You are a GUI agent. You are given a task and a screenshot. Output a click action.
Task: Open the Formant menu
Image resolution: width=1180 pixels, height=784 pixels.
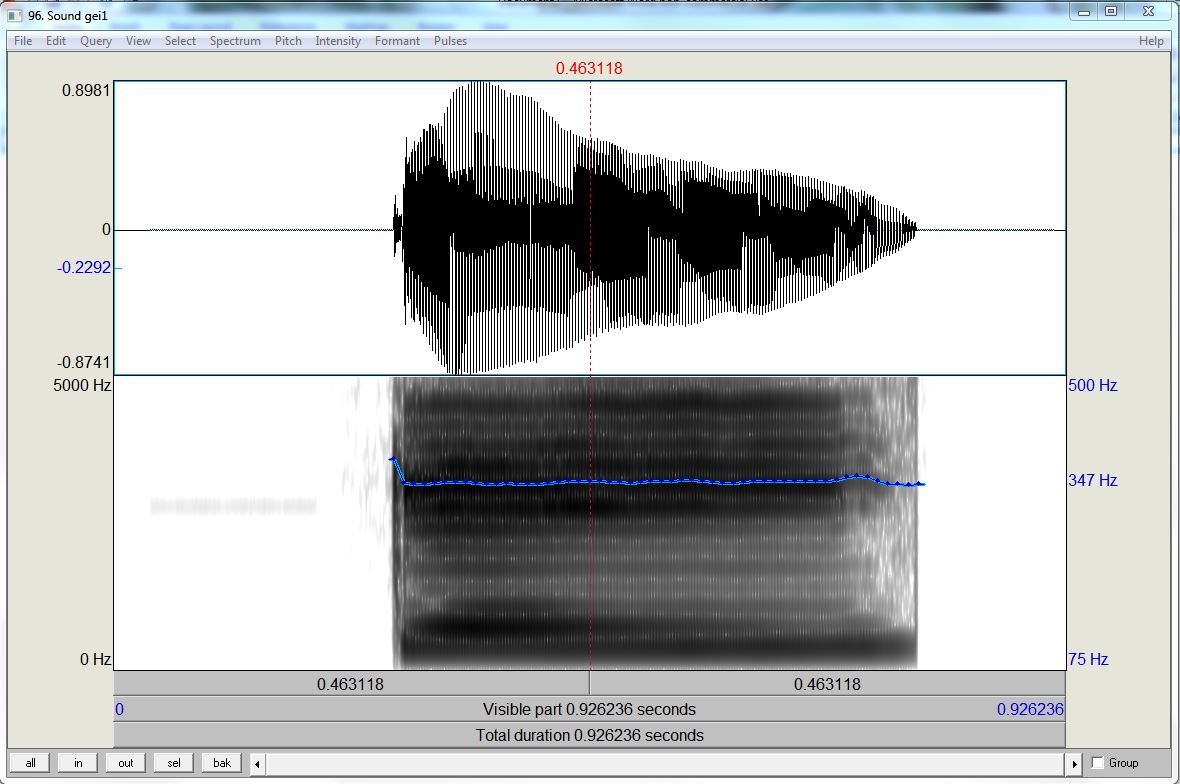(x=397, y=41)
